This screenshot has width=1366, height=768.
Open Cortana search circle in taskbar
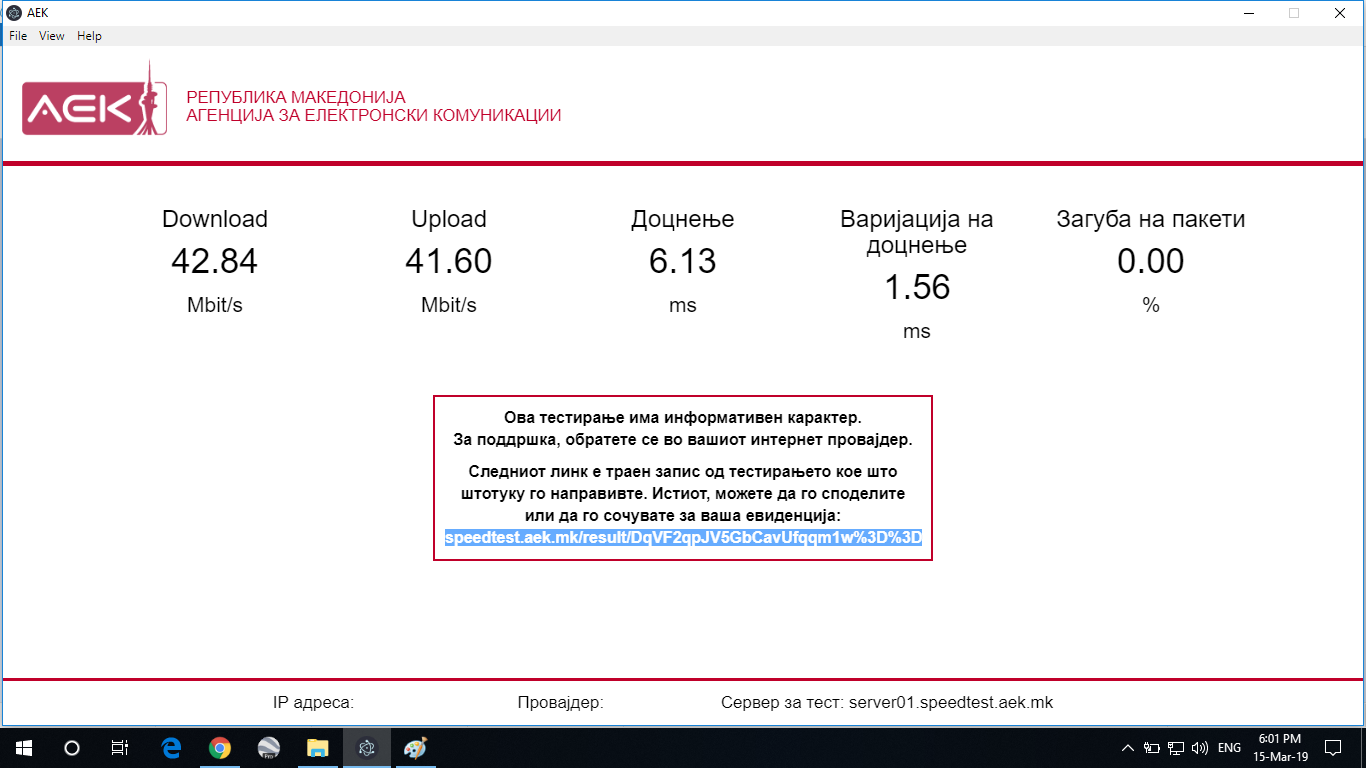(72, 747)
